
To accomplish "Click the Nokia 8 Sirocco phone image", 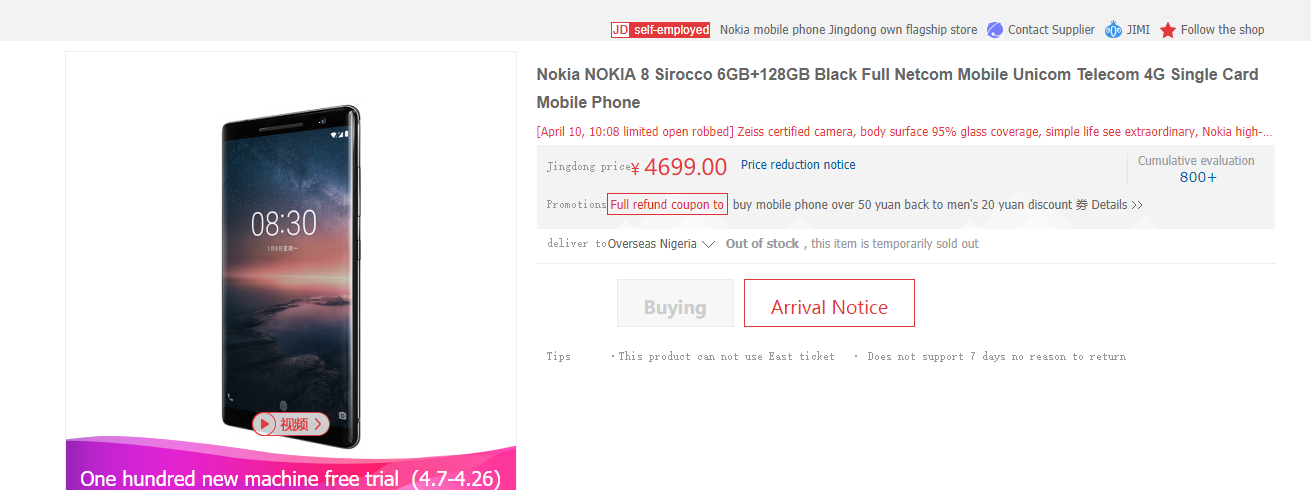I will point(291,275).
